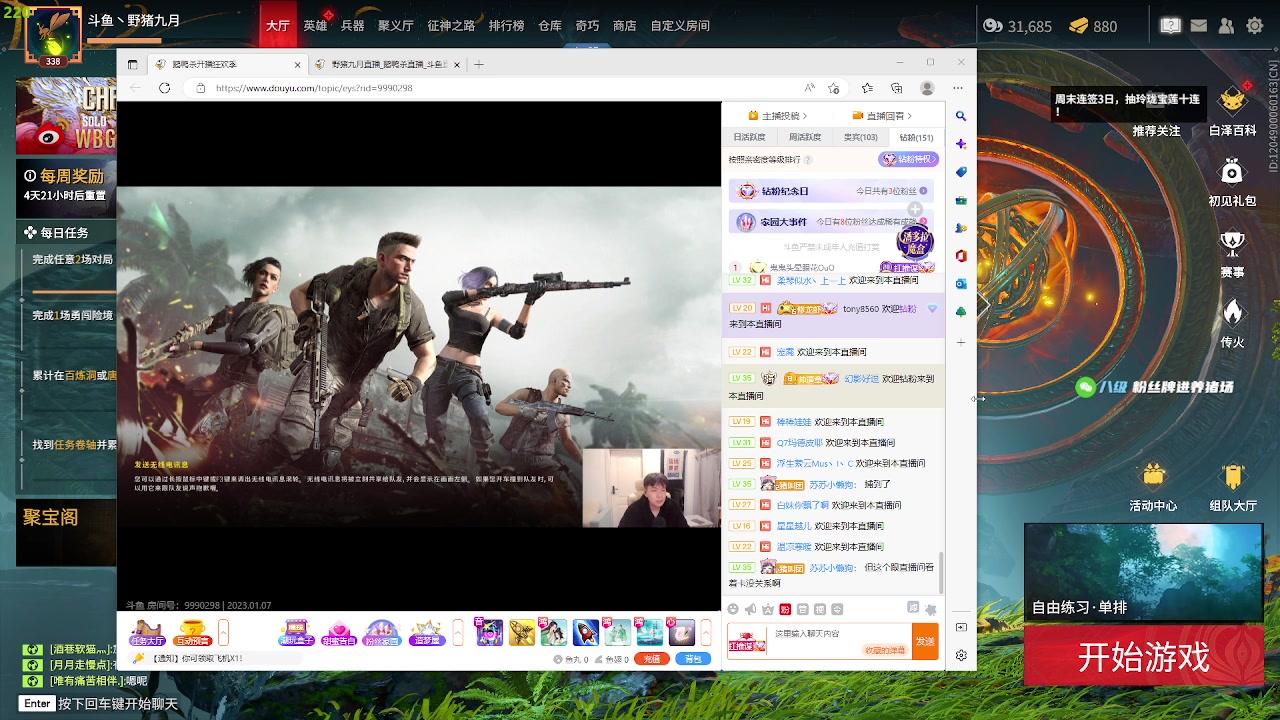1280x720 pixels.
Task: Open the game mail envelope icon
Action: pos(1199,26)
